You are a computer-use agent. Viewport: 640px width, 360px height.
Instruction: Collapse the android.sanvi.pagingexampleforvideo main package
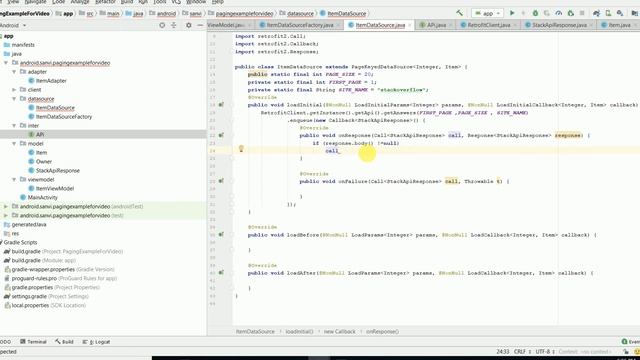pyautogui.click(x=6, y=63)
